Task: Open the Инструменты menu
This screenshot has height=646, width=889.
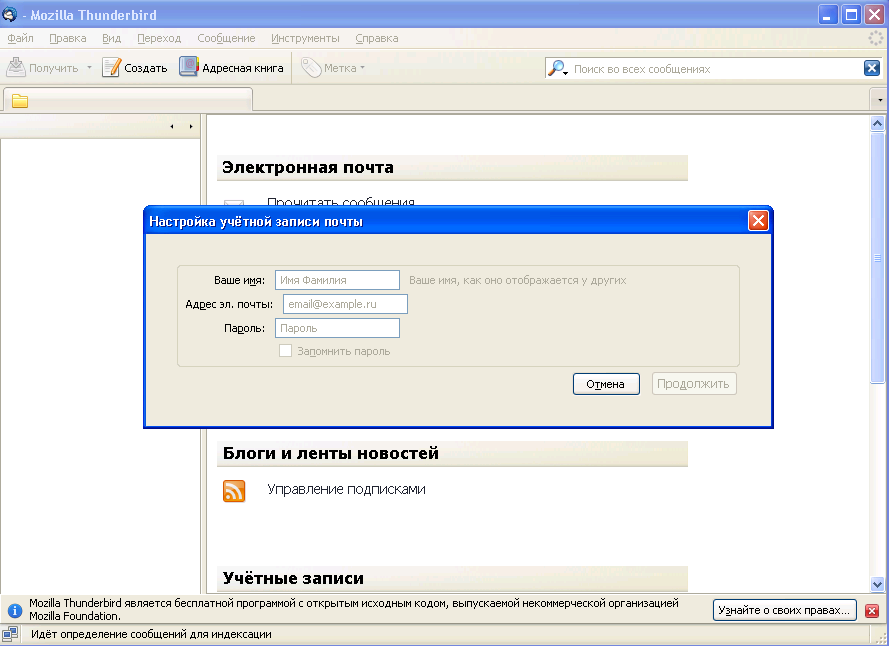Action: 305,38
